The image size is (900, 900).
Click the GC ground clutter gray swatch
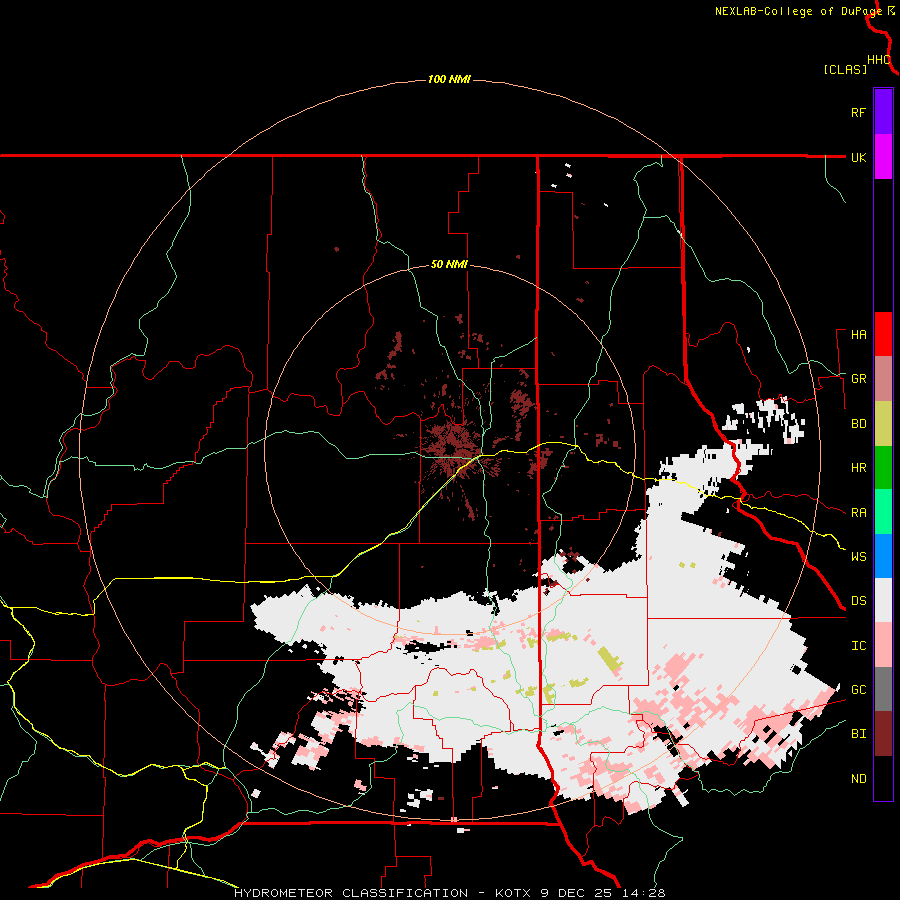pyautogui.click(x=883, y=689)
